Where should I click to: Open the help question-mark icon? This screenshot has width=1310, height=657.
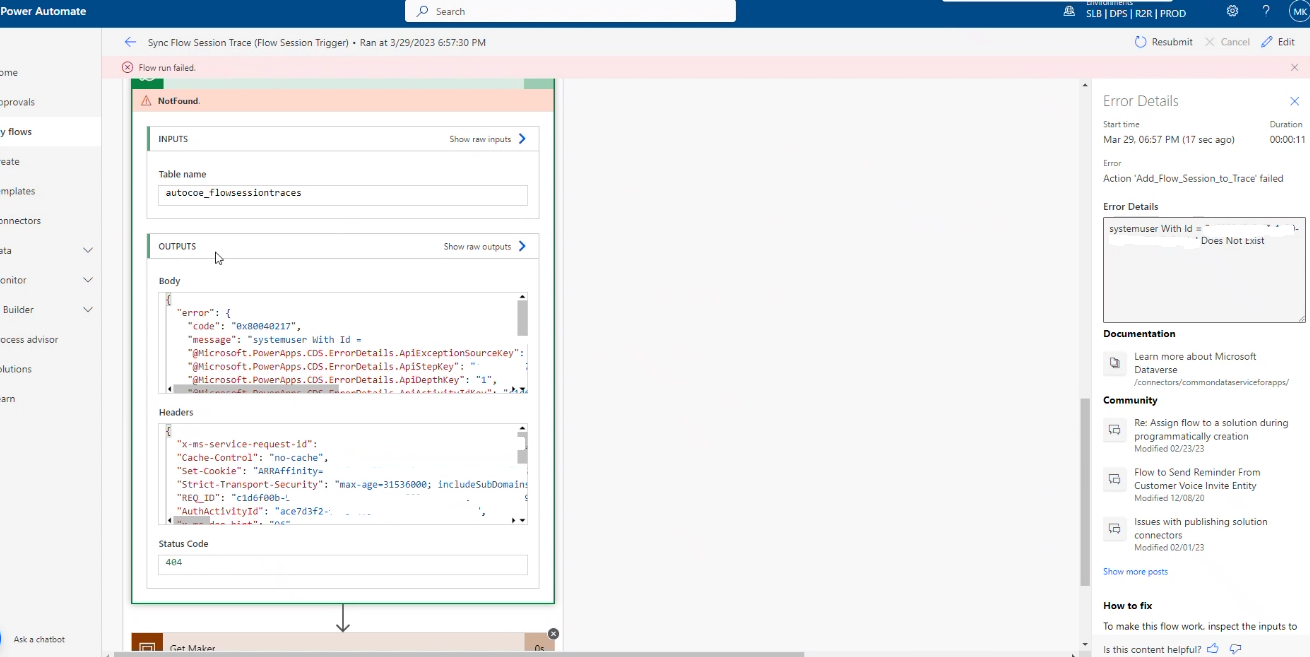[x=1265, y=11]
